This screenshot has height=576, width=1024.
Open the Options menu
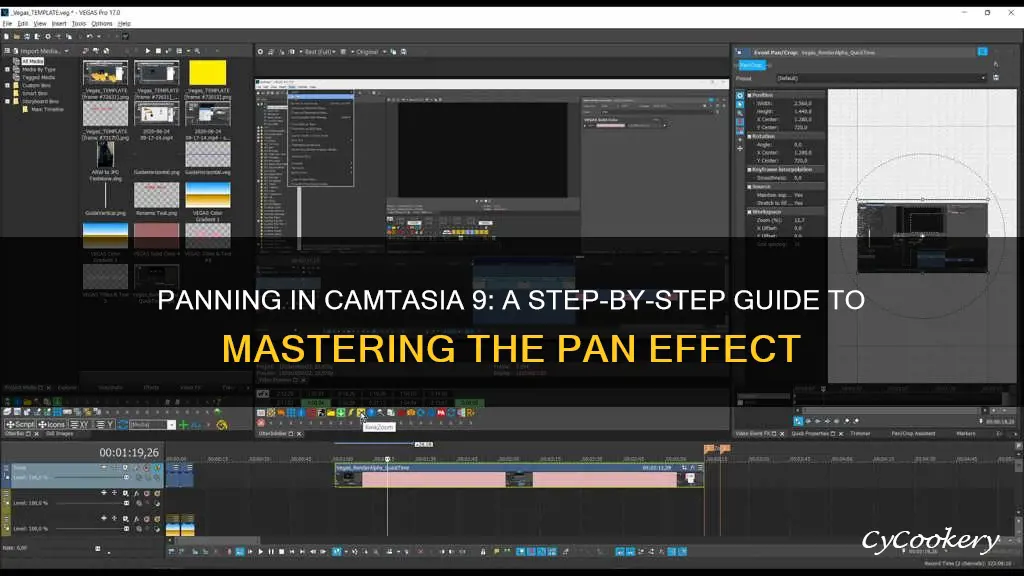(101, 24)
